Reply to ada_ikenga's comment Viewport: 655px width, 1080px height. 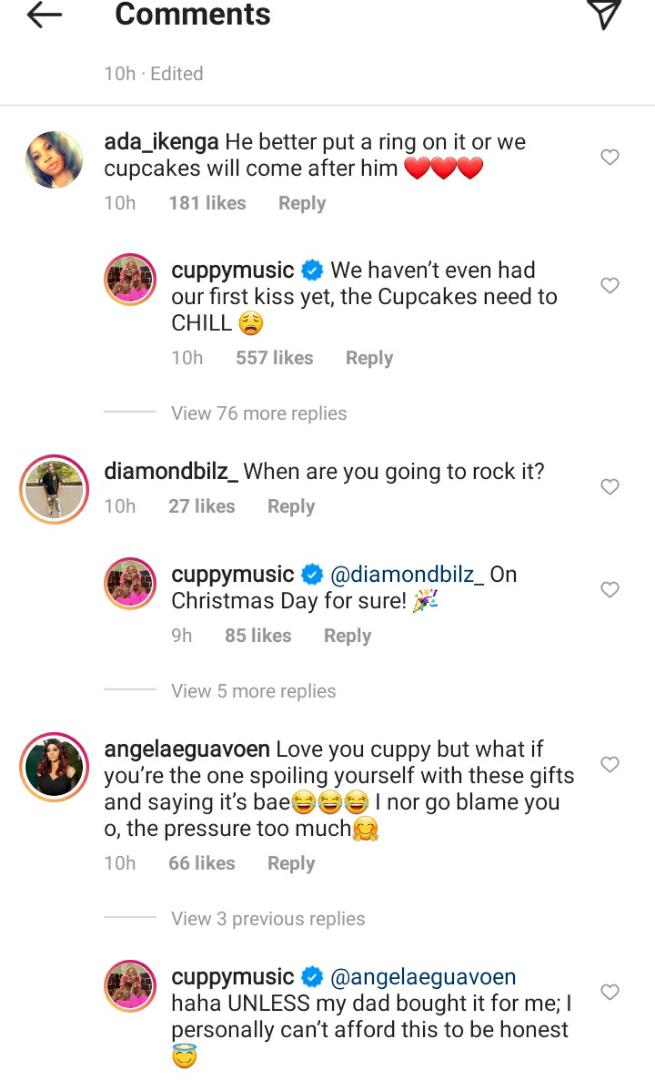click(302, 203)
